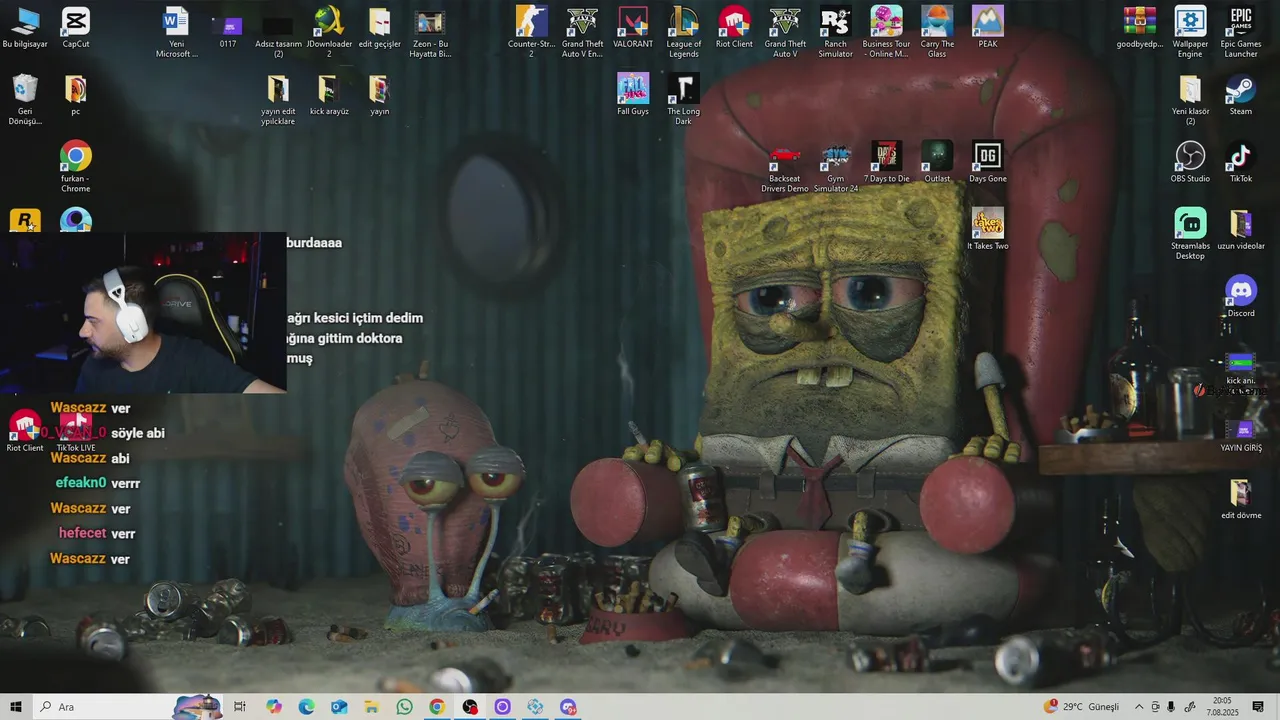Open the Yeni Microsoft Word document
Screen dimensions: 1280x720
click(176, 33)
